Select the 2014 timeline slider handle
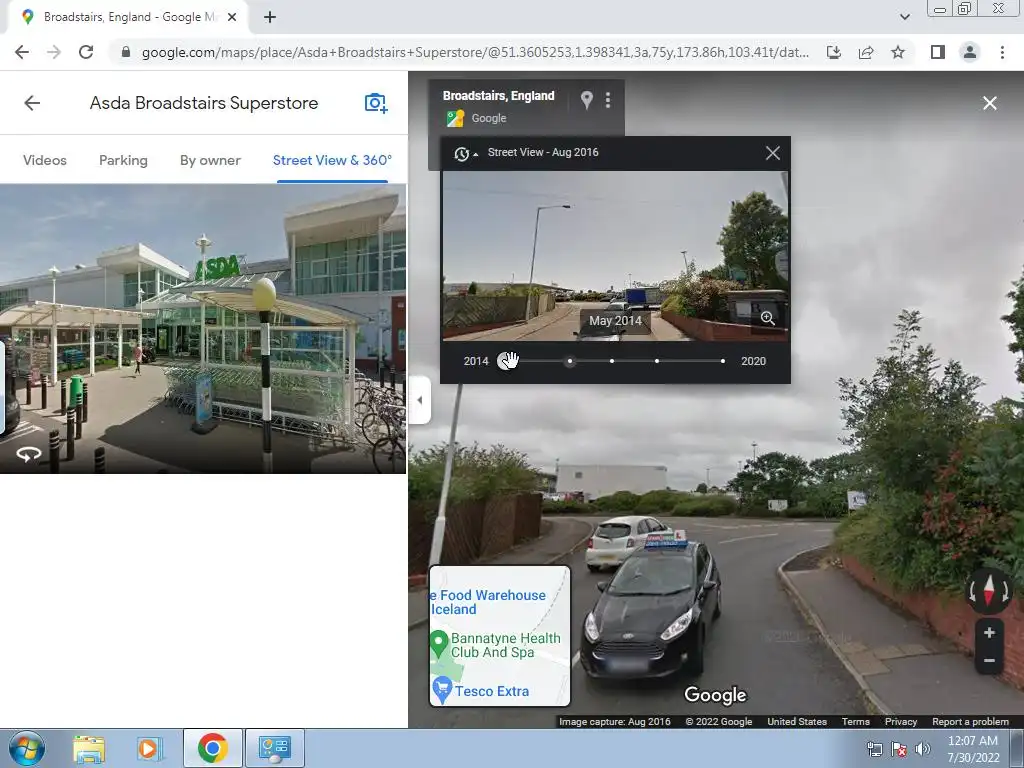Screen dimensions: 1024x768 506,360
